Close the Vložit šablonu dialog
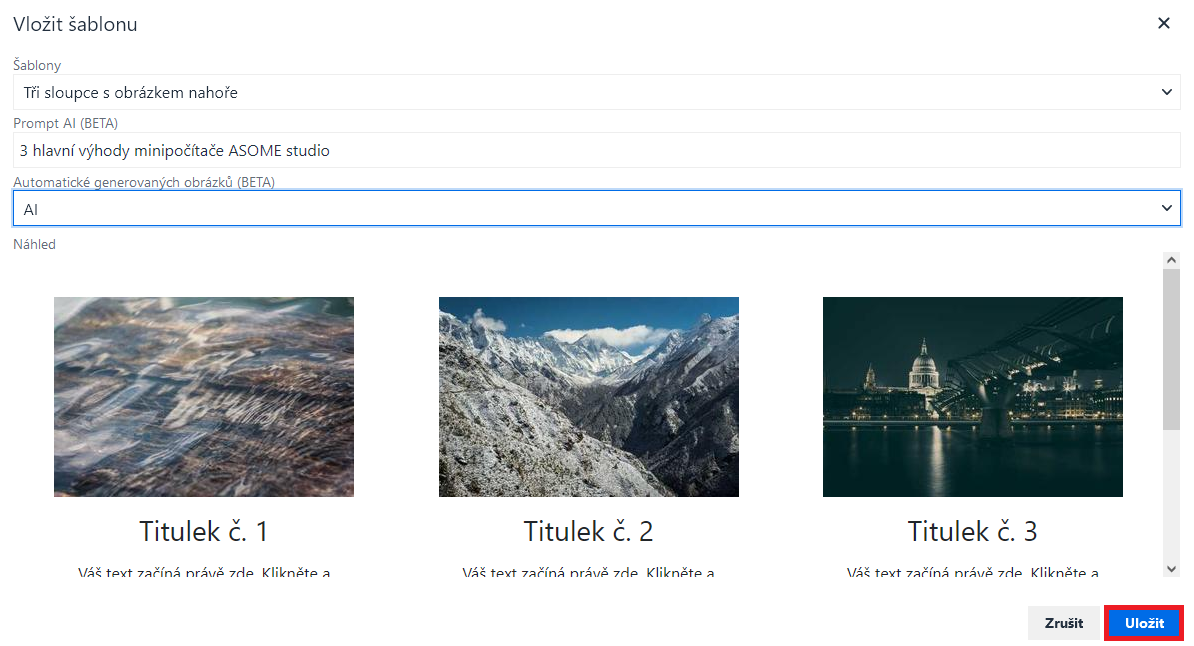Image resolution: width=1194 pixels, height=646 pixels. [1164, 23]
